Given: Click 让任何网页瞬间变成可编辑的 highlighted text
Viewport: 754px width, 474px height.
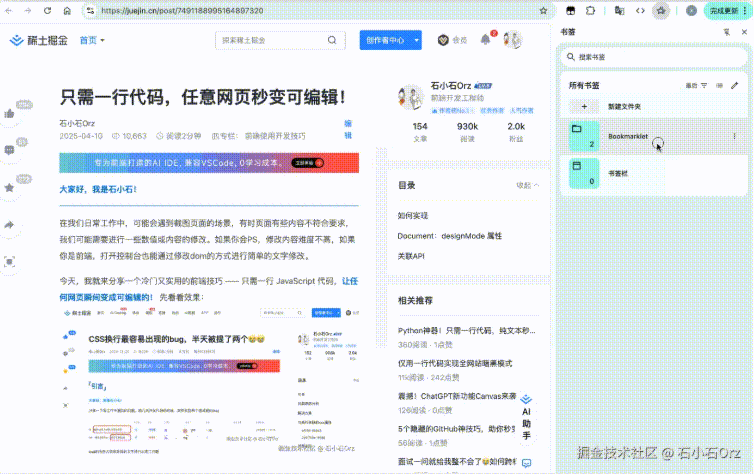Looking at the screenshot, I should pyautogui.click(x=208, y=289).
